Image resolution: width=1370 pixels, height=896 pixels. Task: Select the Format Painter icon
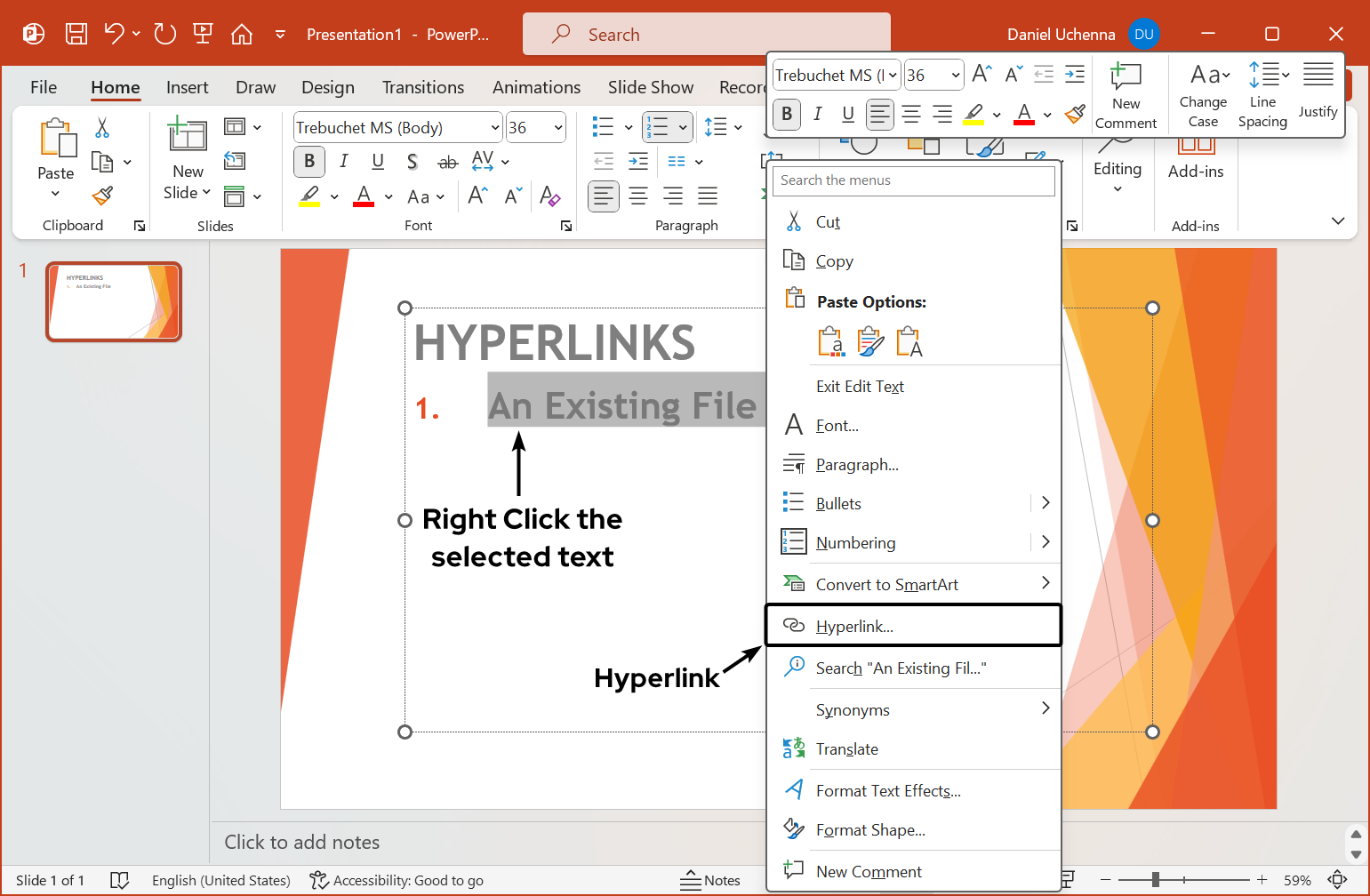100,195
